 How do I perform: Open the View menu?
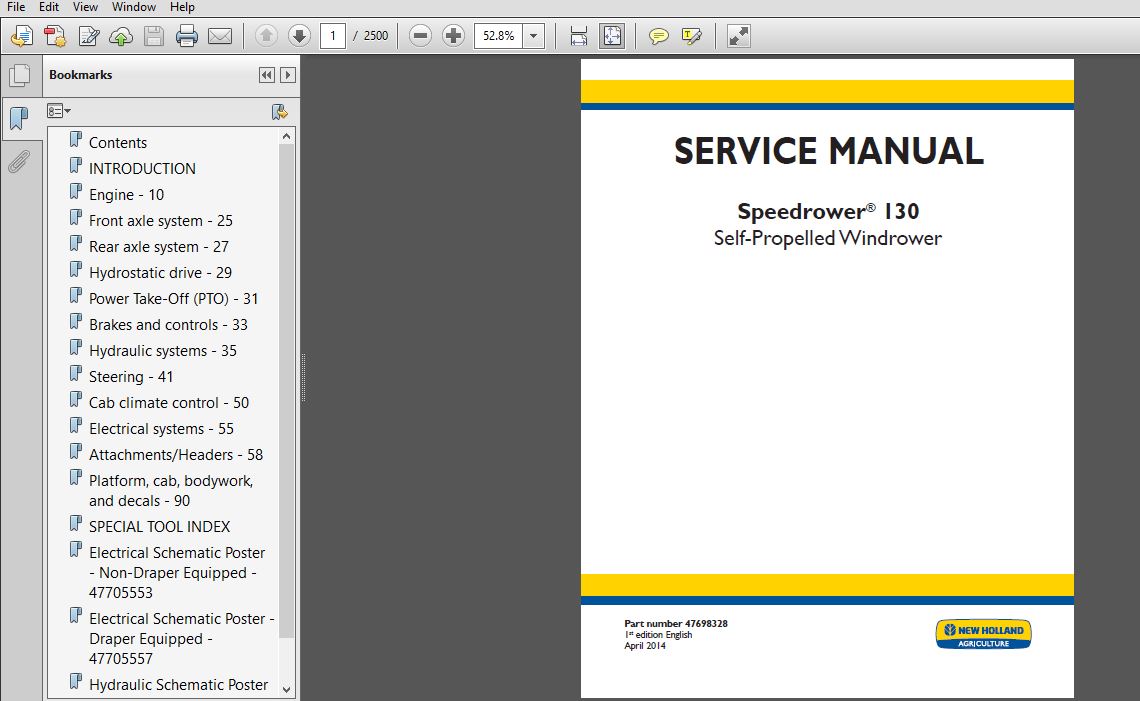click(85, 7)
